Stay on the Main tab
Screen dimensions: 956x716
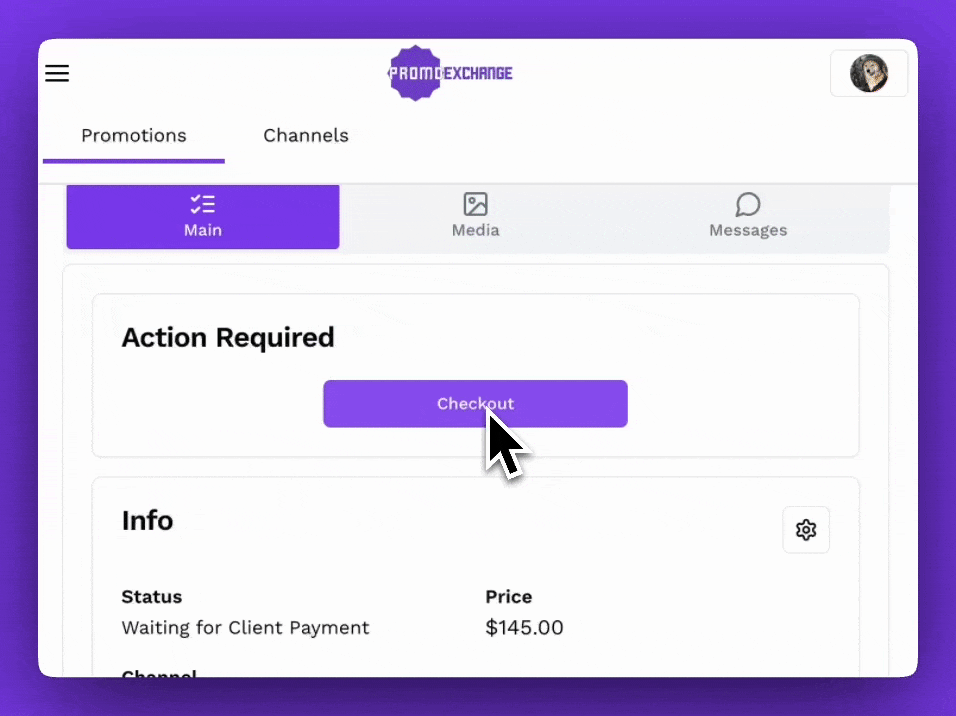click(202, 216)
